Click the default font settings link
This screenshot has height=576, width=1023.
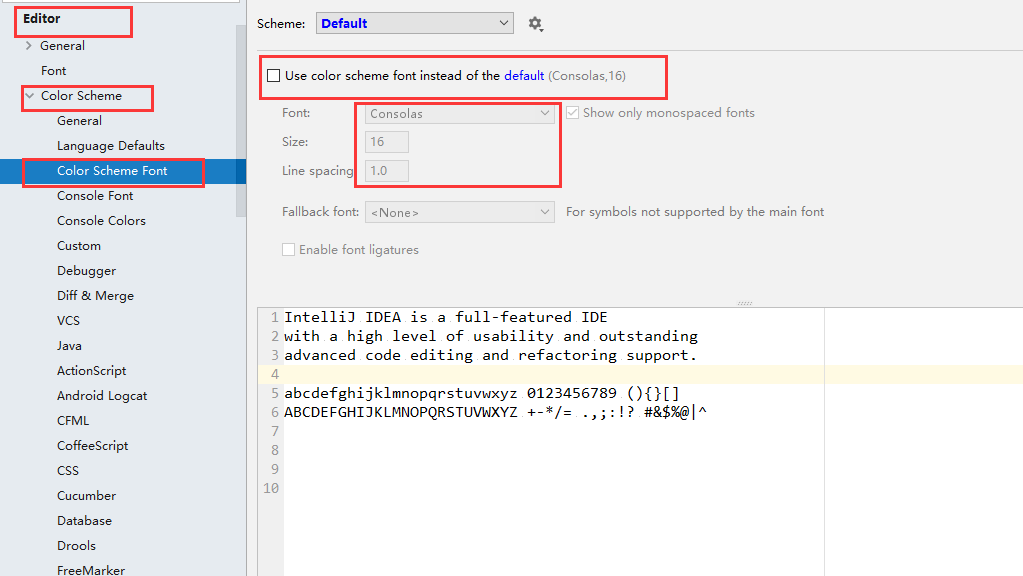point(524,76)
